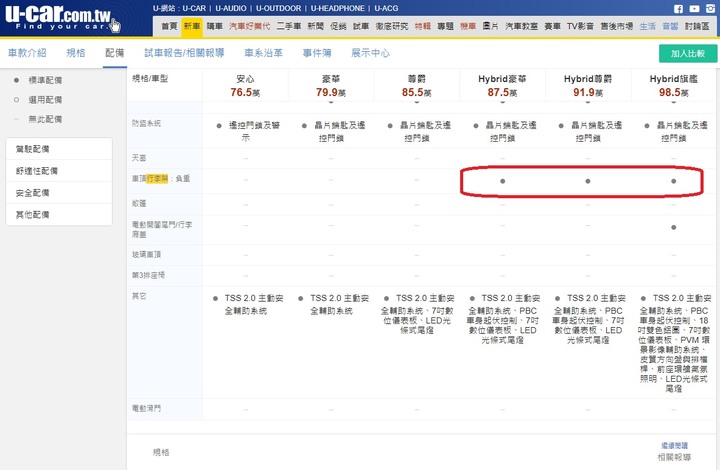
Task: Click the 電動開闔尾門/行李廂蓋 row label
Action: (x=162, y=229)
